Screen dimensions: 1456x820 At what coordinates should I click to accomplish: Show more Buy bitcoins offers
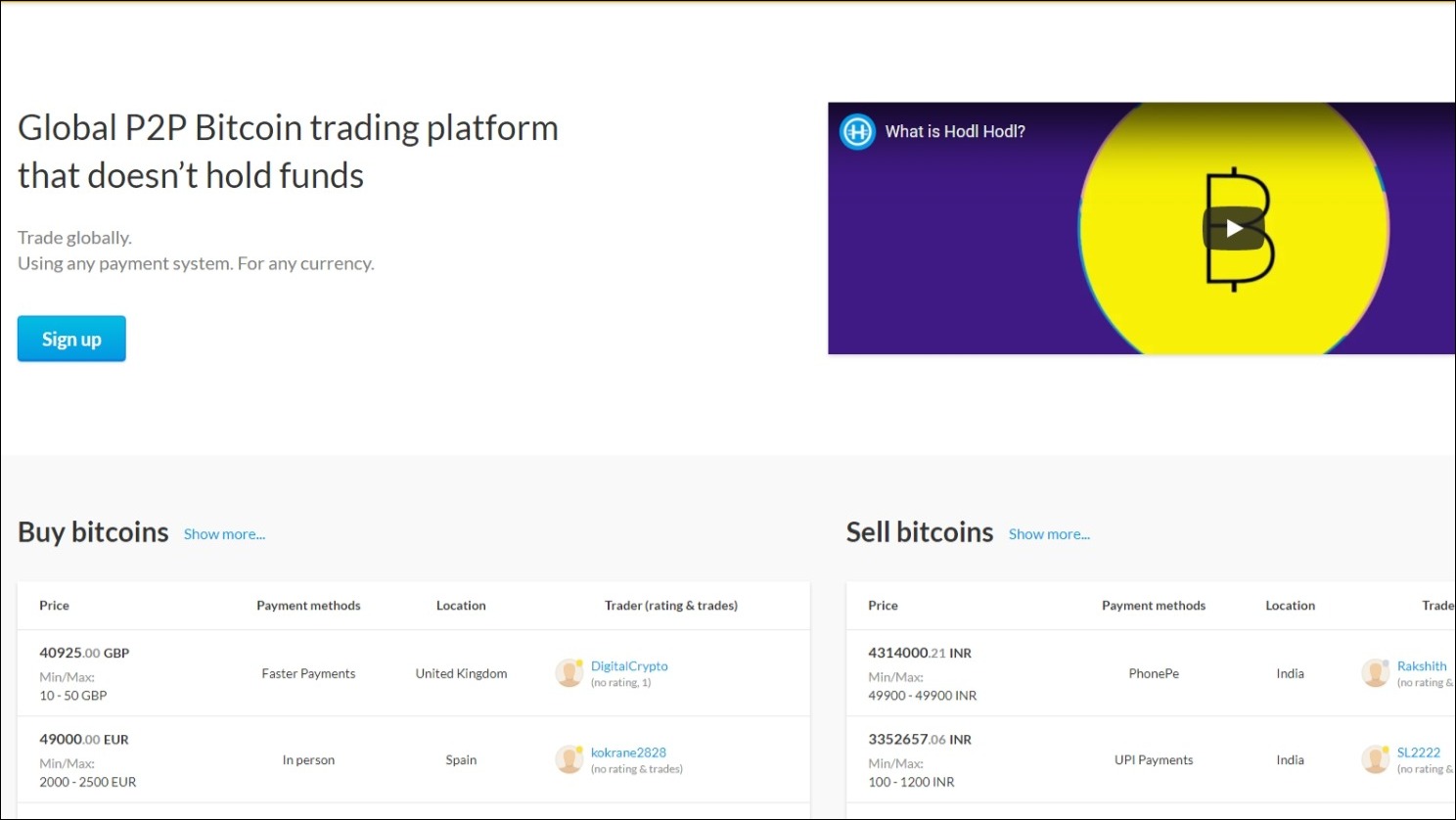(224, 534)
